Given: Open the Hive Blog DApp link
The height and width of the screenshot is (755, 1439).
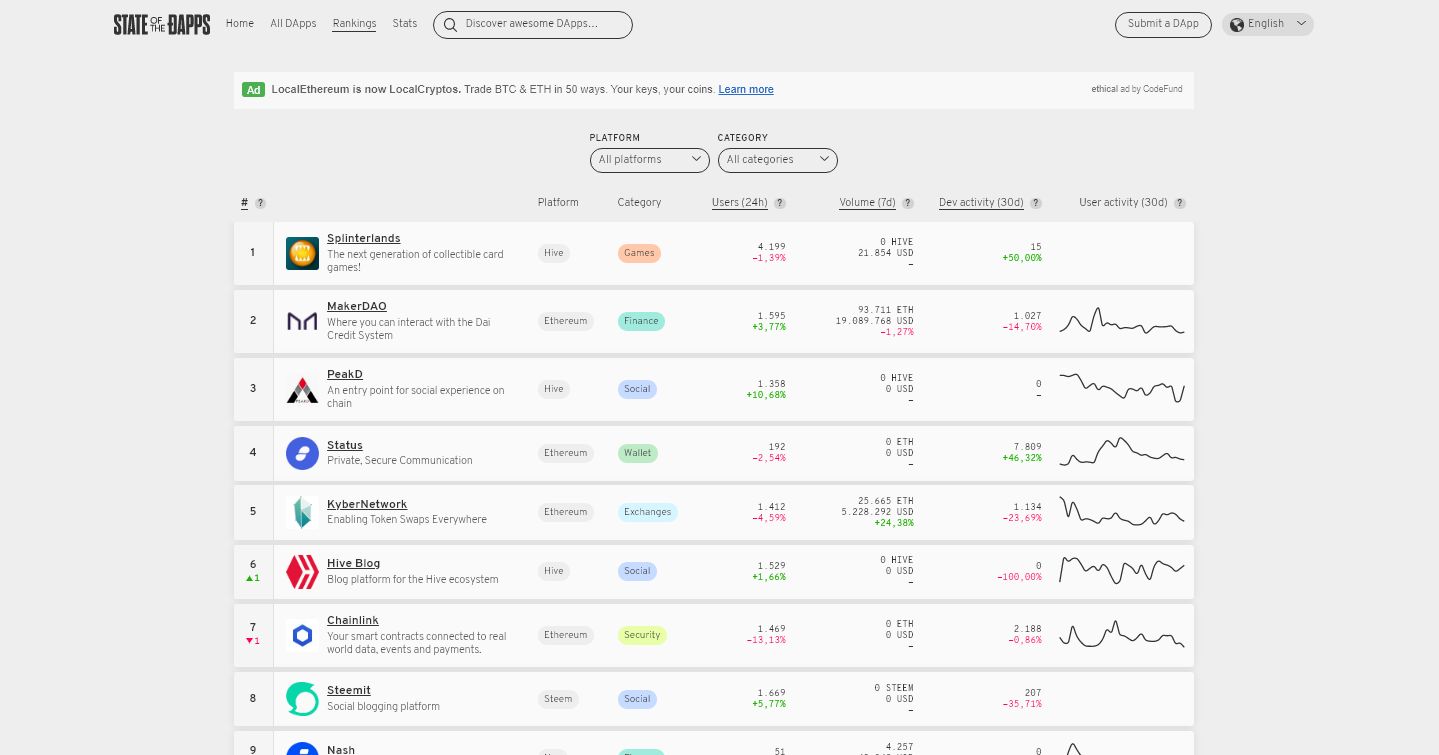Looking at the screenshot, I should point(354,563).
